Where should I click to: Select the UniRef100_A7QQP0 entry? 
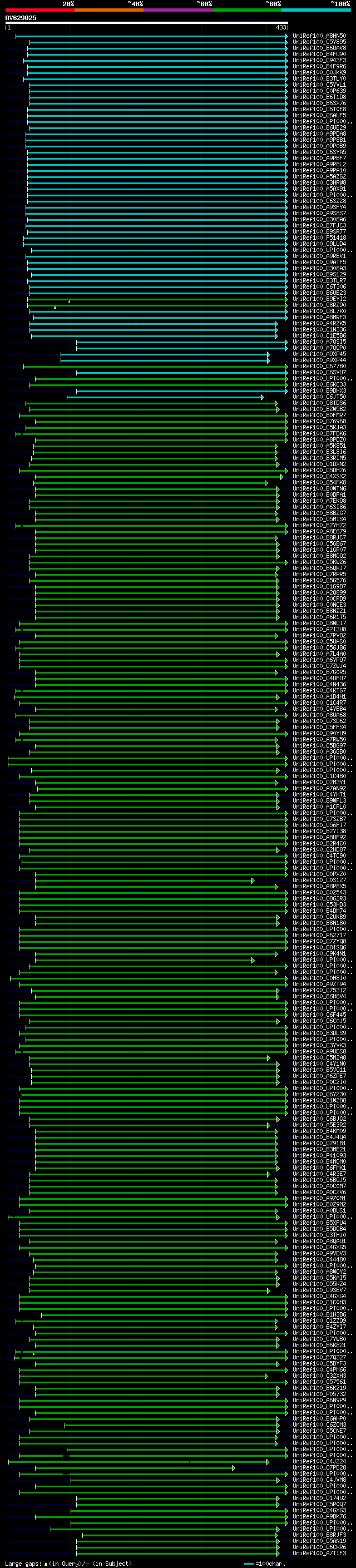(319, 348)
